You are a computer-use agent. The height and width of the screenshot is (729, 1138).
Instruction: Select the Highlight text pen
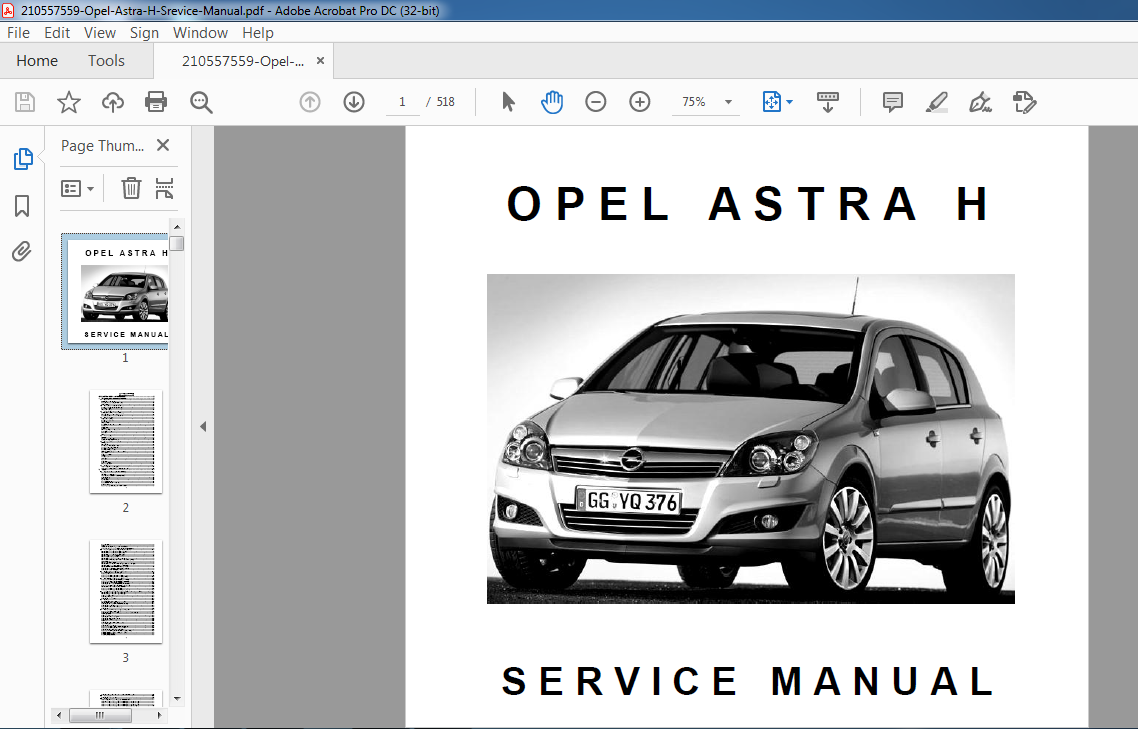tap(937, 102)
